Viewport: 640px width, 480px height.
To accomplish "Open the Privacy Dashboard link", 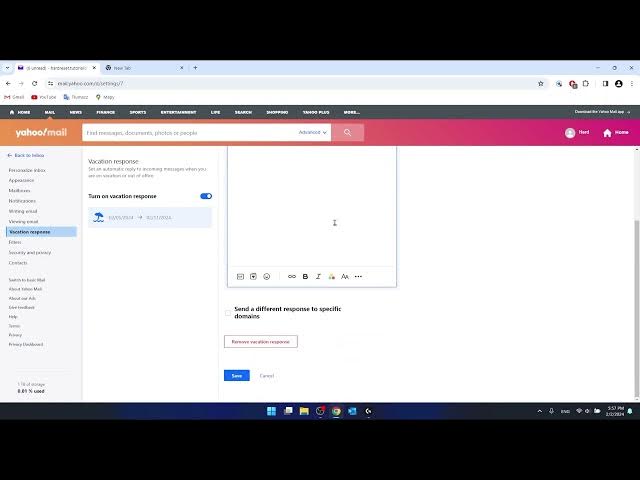I will pyautogui.click(x=26, y=344).
